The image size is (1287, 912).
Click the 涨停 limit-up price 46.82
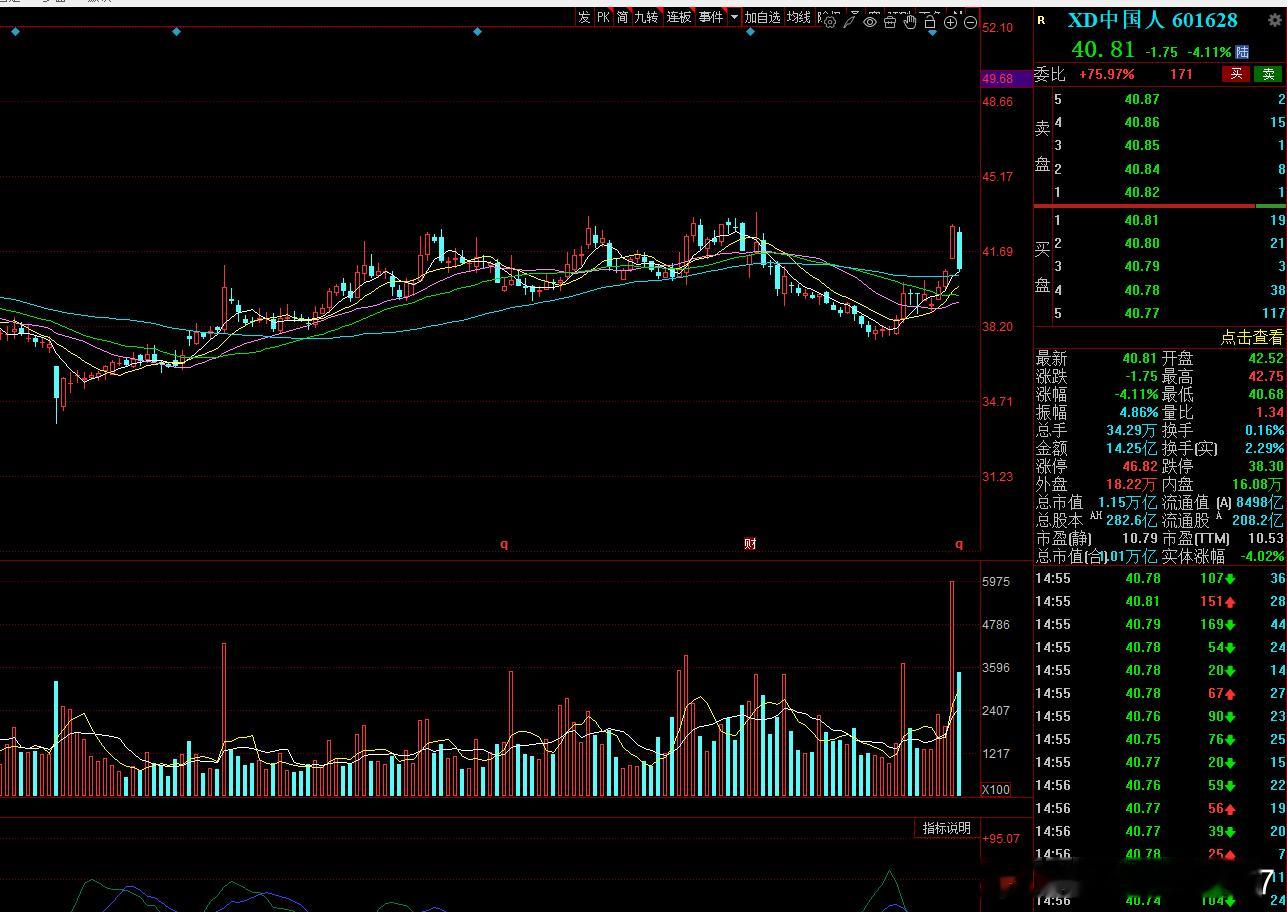[1140, 466]
